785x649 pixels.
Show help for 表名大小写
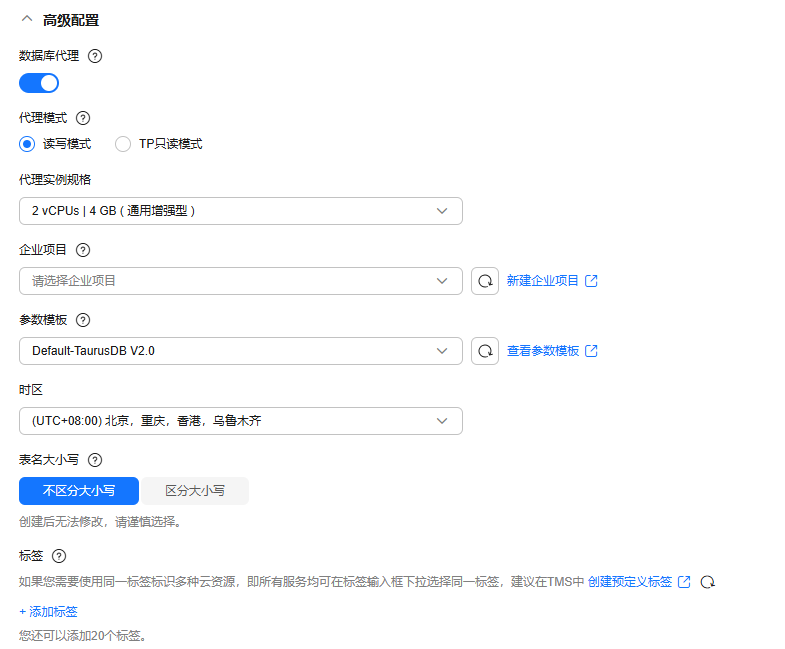(x=95, y=460)
